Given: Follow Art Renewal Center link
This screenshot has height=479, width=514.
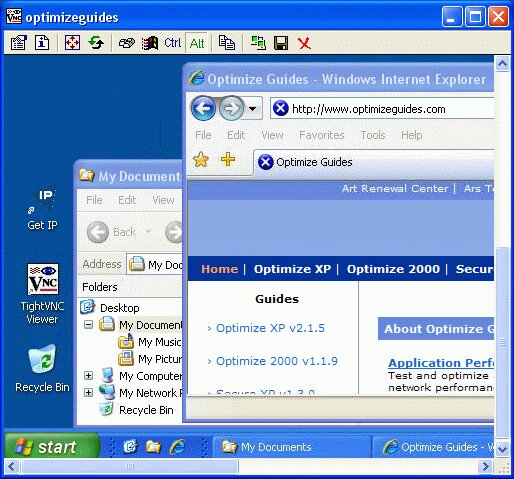Looking at the screenshot, I should coord(395,188).
